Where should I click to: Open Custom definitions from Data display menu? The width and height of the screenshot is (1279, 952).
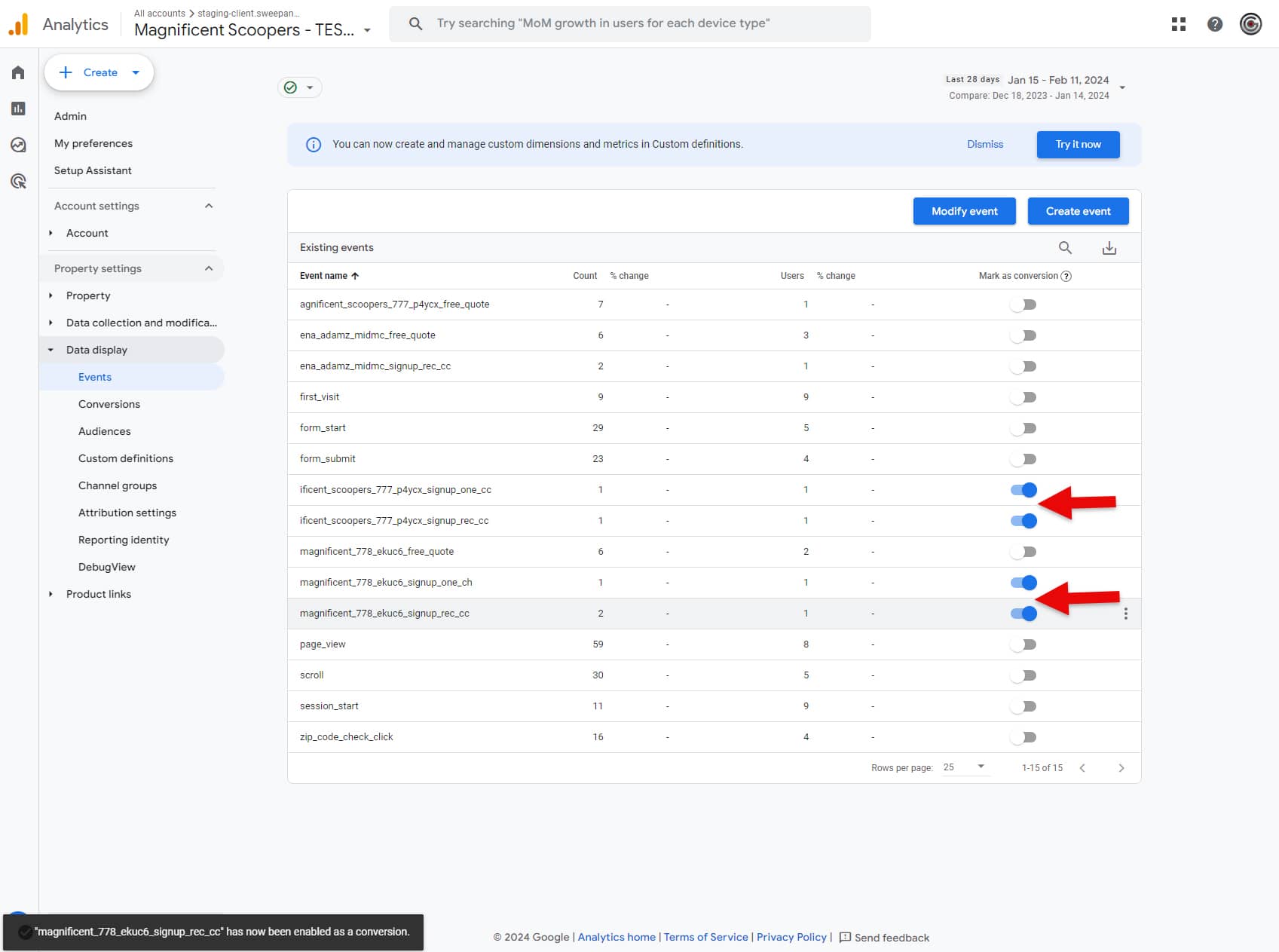pos(126,458)
